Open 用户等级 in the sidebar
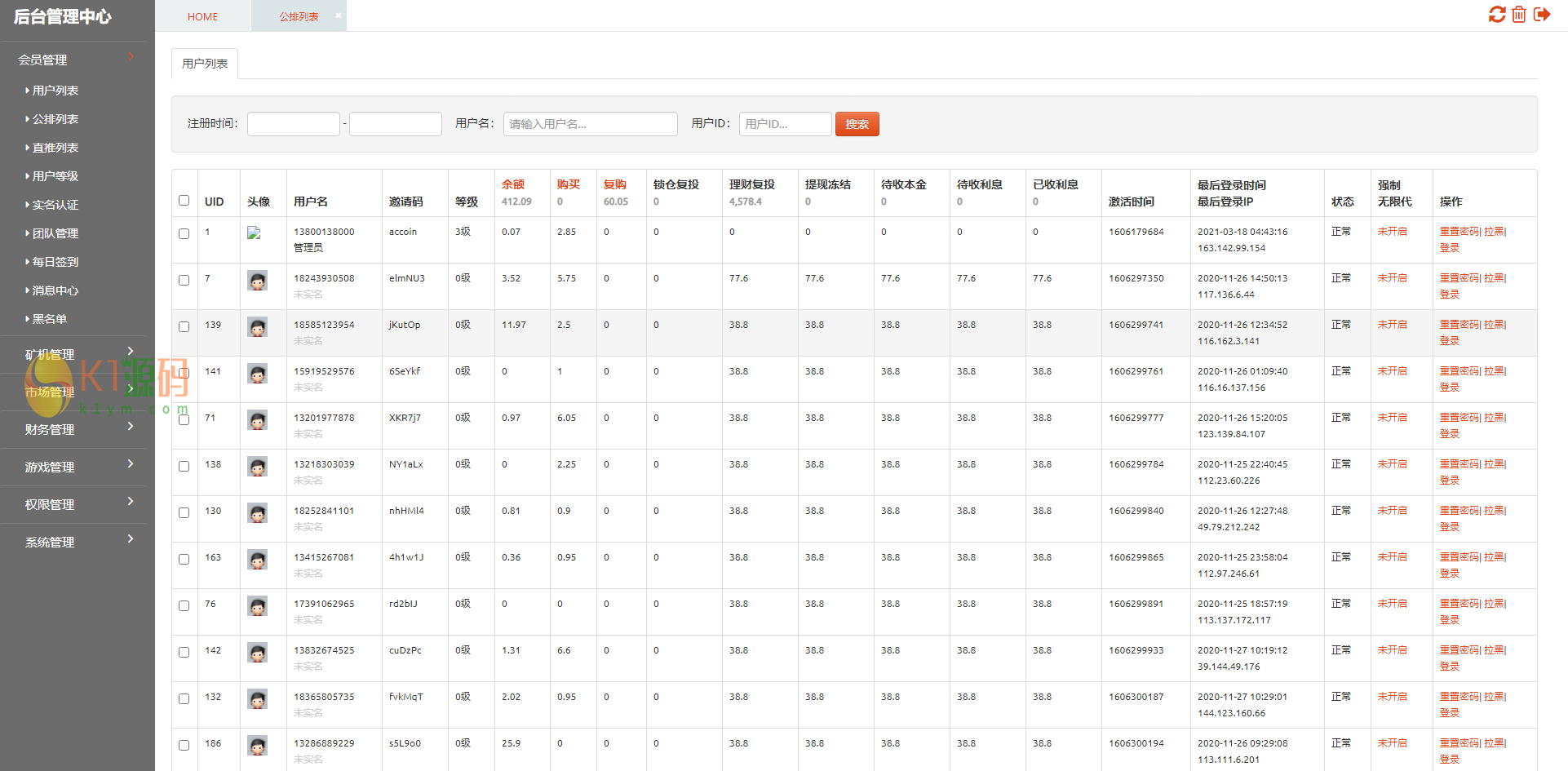This screenshot has height=771, width=1568. (x=55, y=176)
